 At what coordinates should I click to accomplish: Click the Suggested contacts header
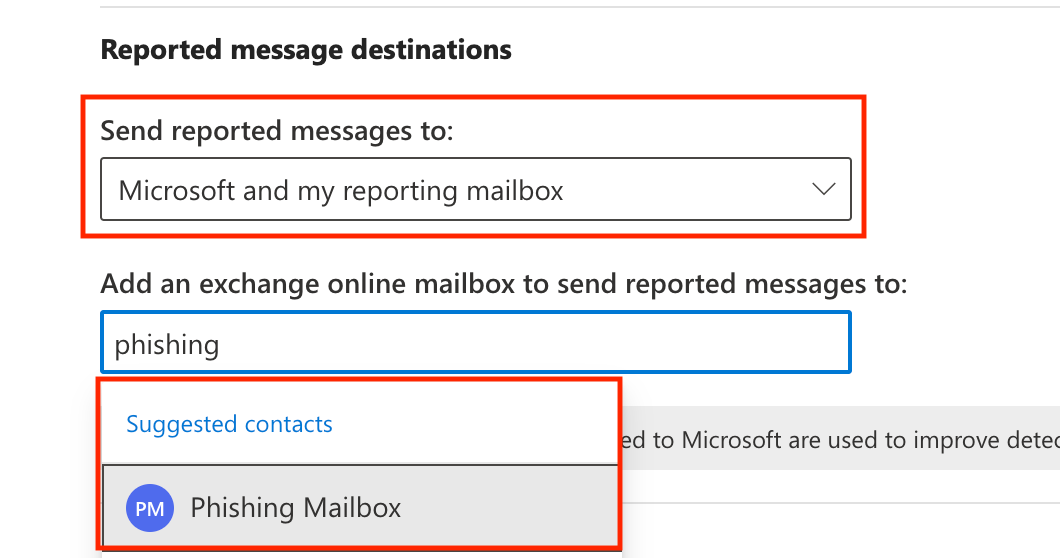tap(229, 424)
